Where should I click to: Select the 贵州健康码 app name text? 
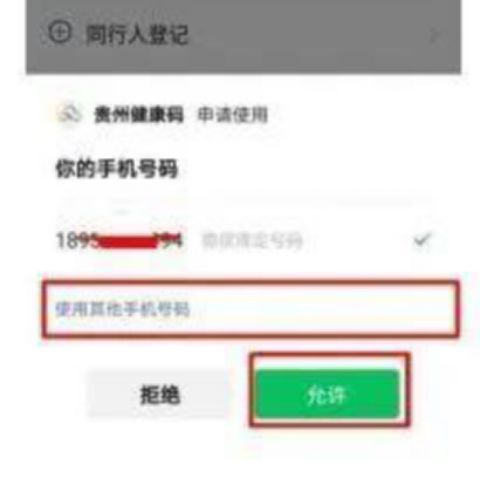[139, 115]
